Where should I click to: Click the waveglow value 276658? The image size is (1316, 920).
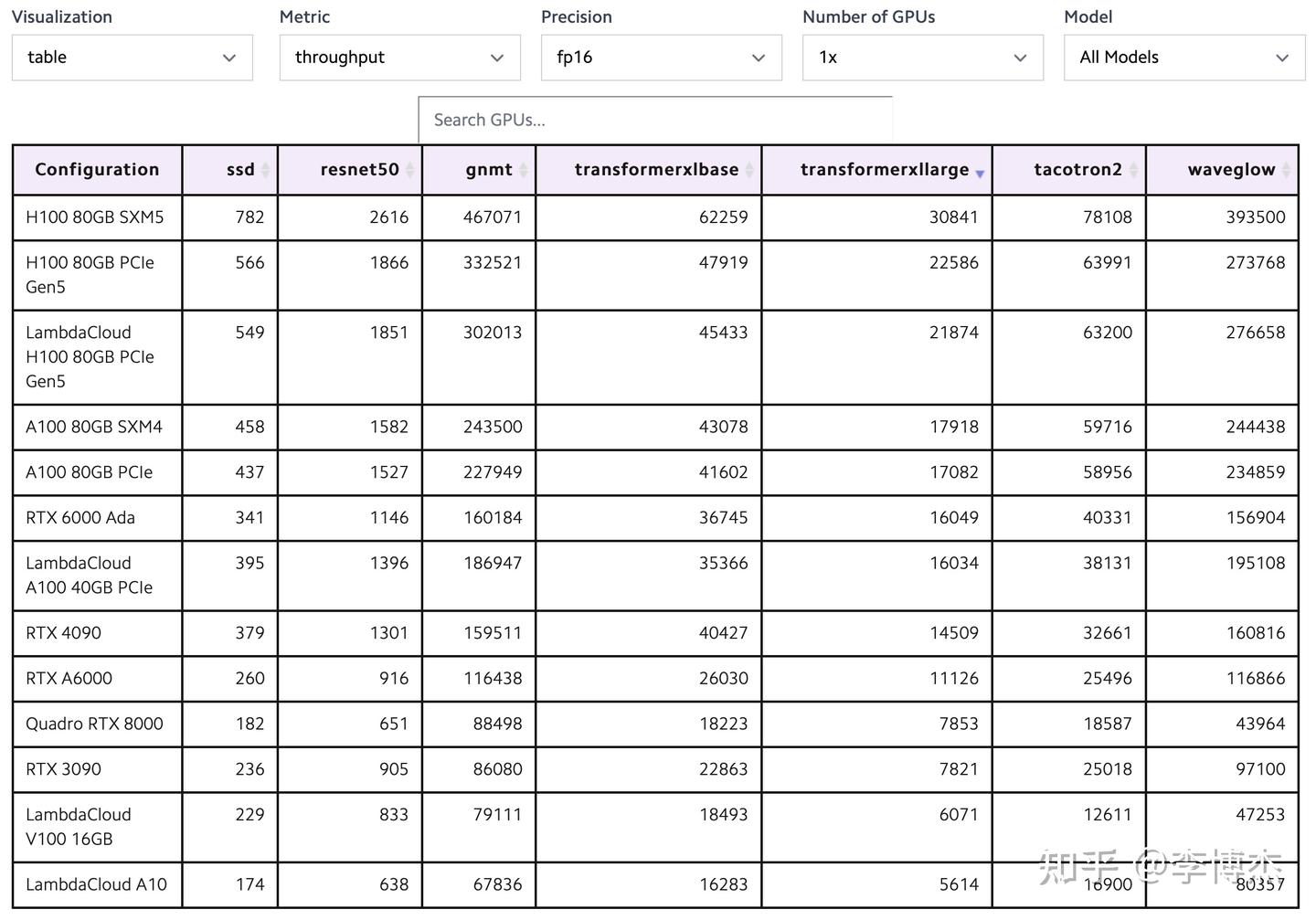tap(1256, 333)
